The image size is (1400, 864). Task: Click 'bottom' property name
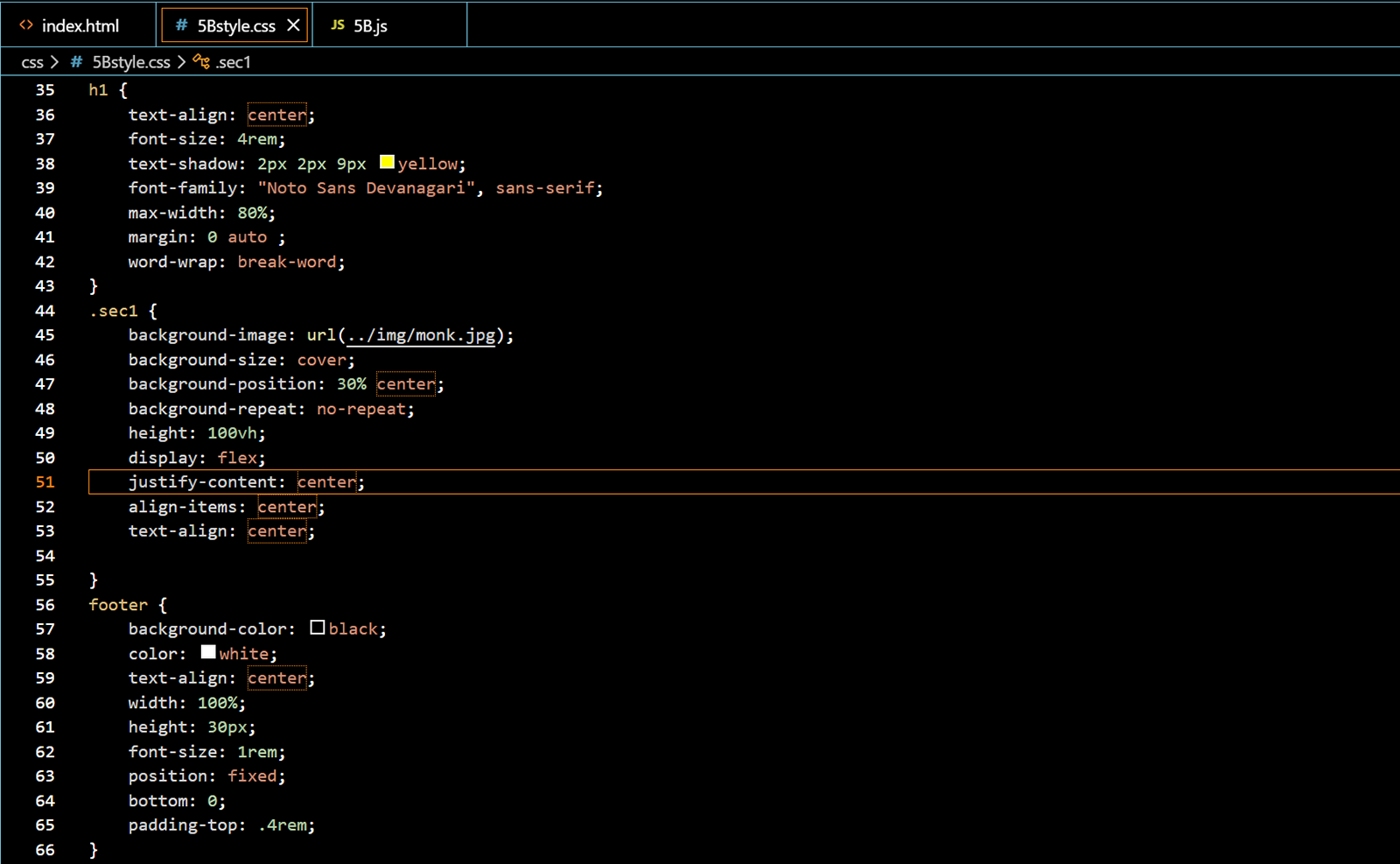(157, 801)
